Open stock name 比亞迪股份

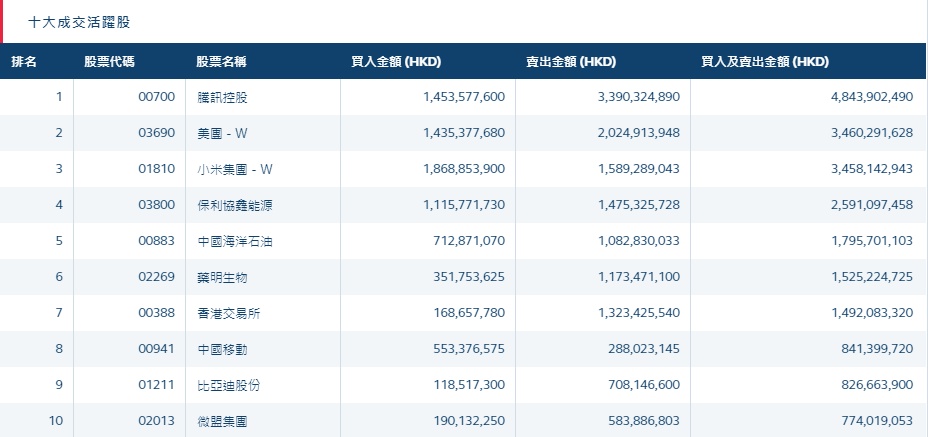[228, 385]
